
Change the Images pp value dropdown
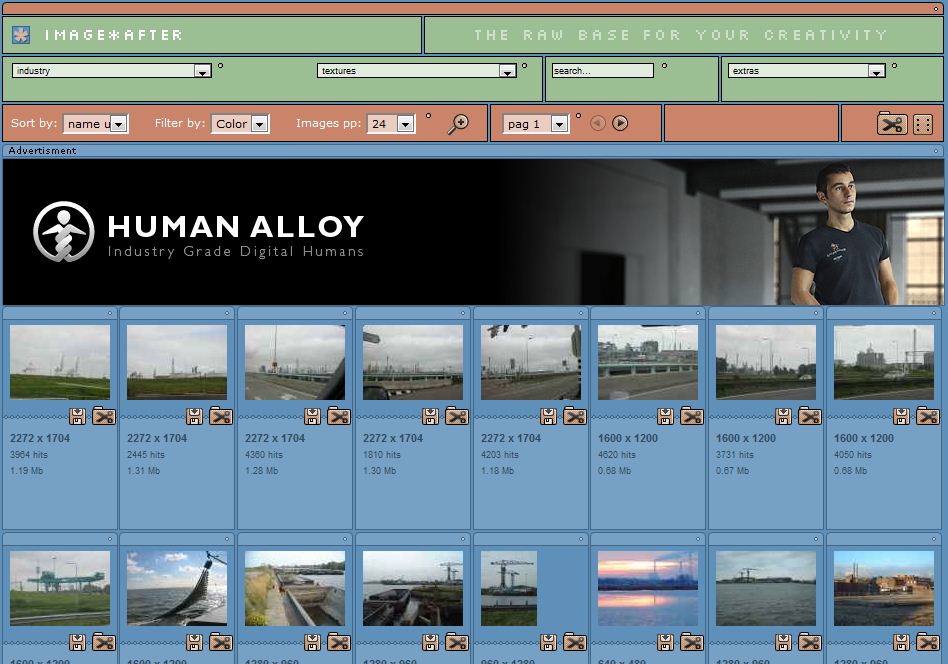[391, 124]
